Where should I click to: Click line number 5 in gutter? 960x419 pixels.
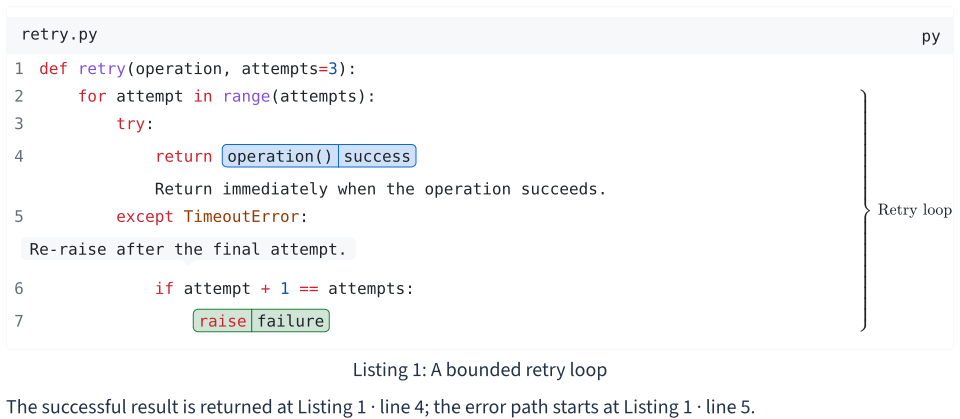(x=19, y=217)
